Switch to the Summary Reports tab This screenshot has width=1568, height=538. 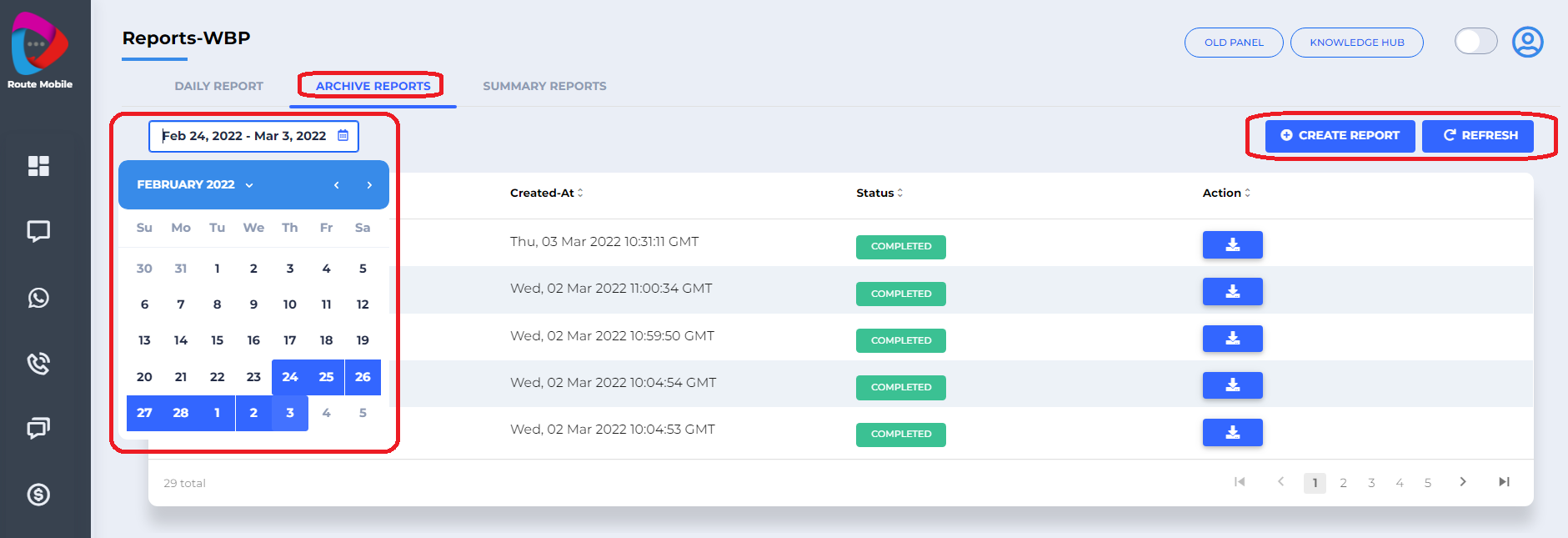point(544,86)
